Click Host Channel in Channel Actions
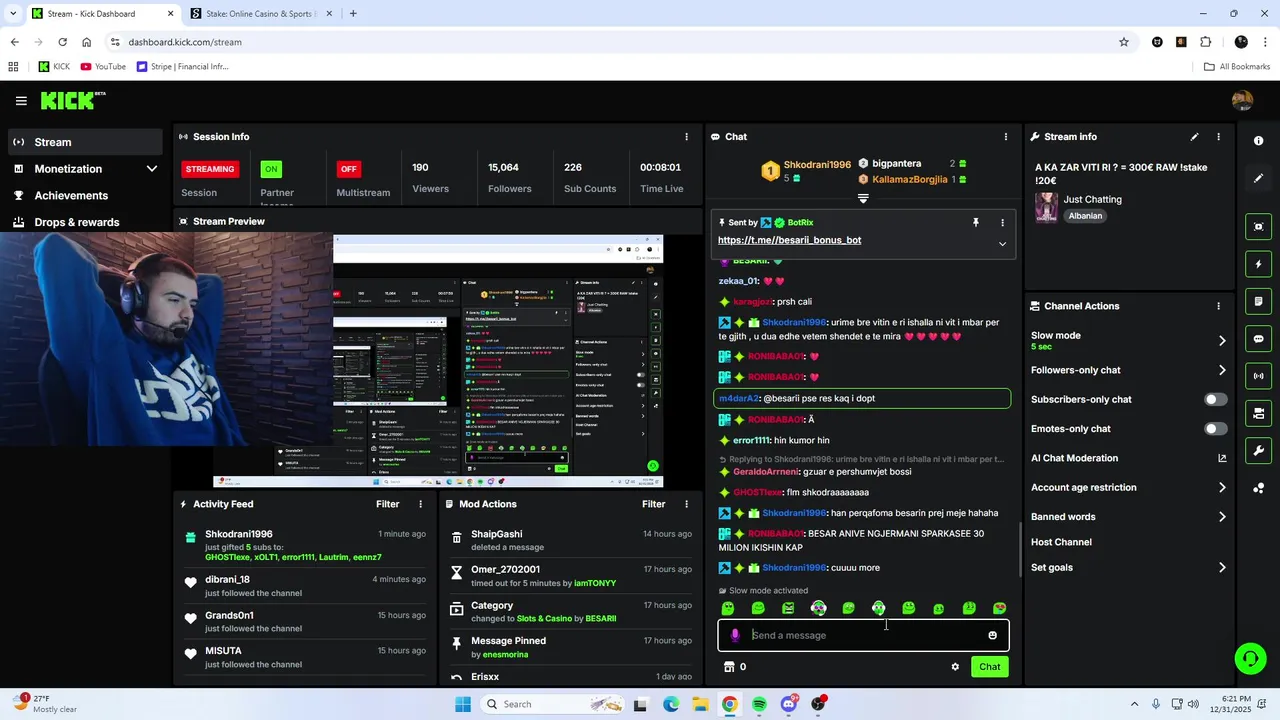Screen dimensions: 1280x720 (x=1061, y=542)
